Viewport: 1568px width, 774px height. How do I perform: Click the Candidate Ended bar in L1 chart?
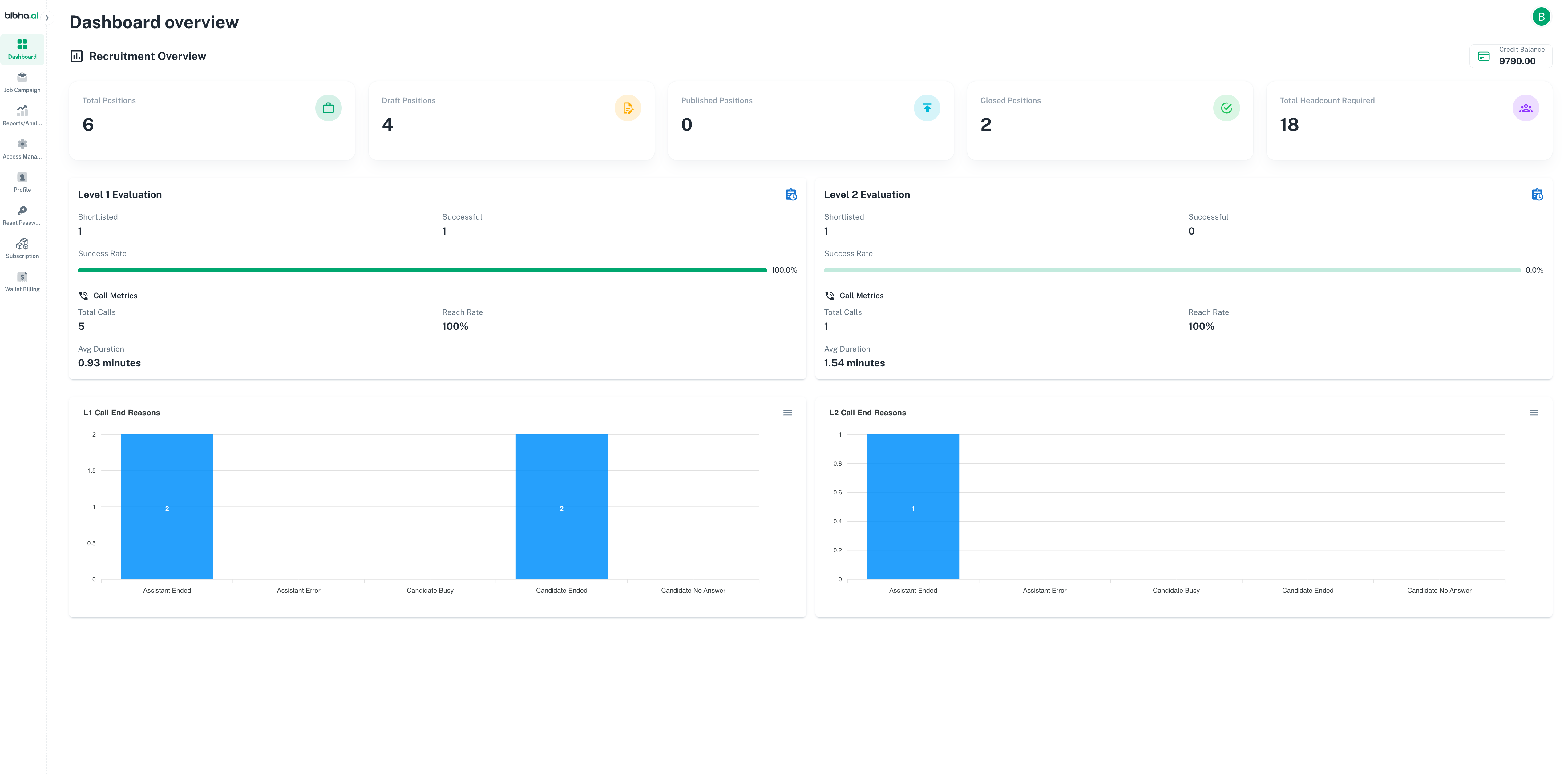click(561, 507)
